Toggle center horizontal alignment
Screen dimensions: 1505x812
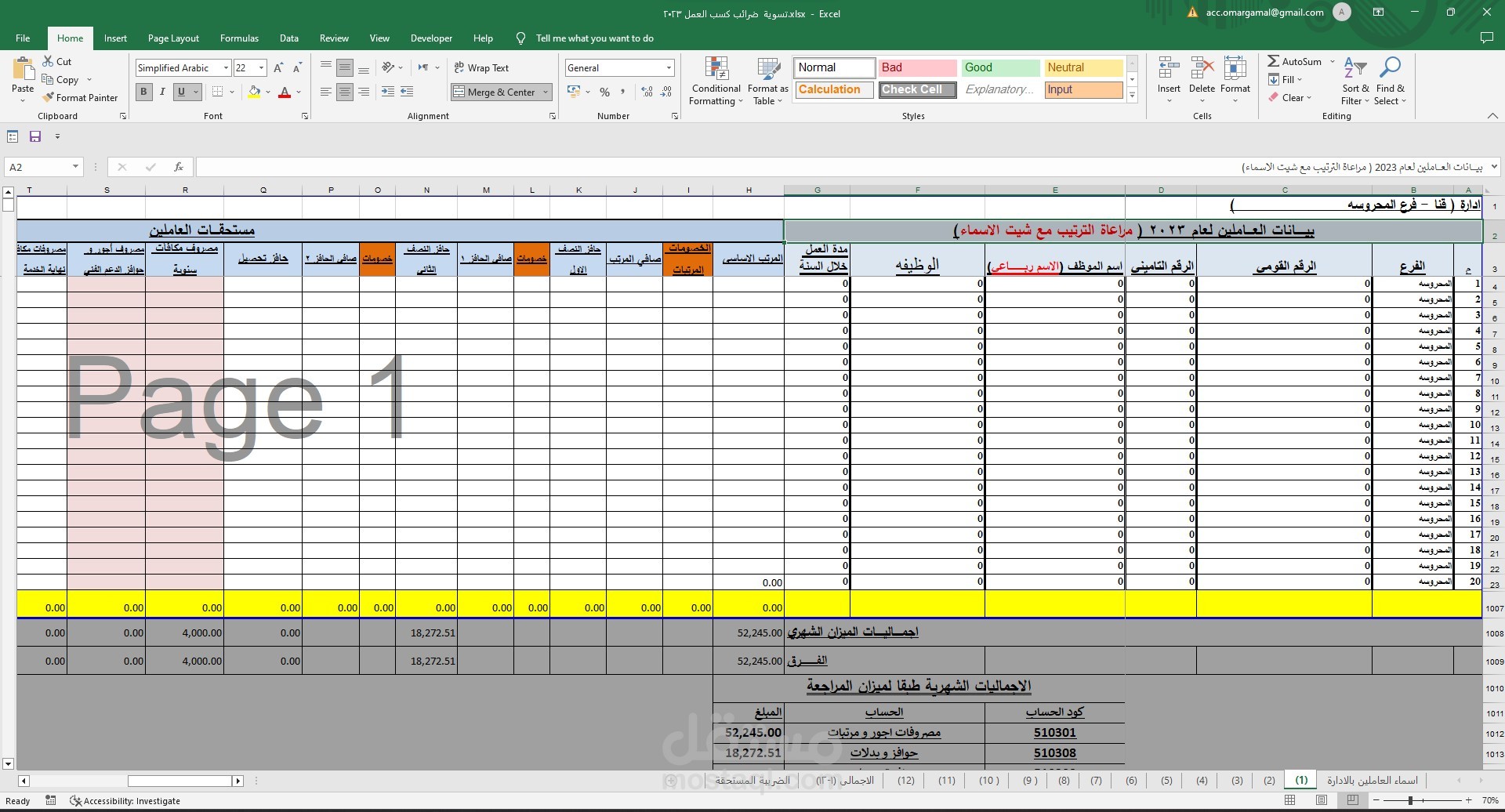tap(345, 92)
